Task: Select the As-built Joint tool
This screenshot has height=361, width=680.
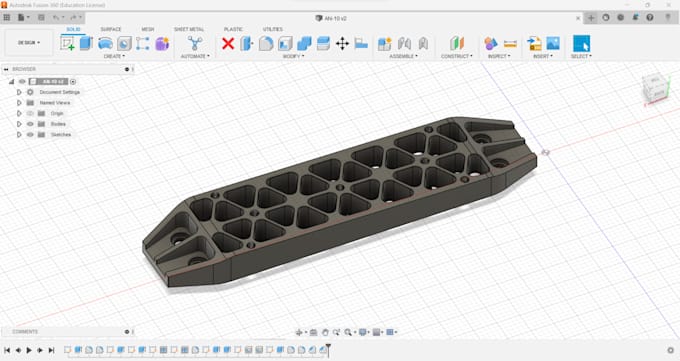Action: tap(423, 43)
